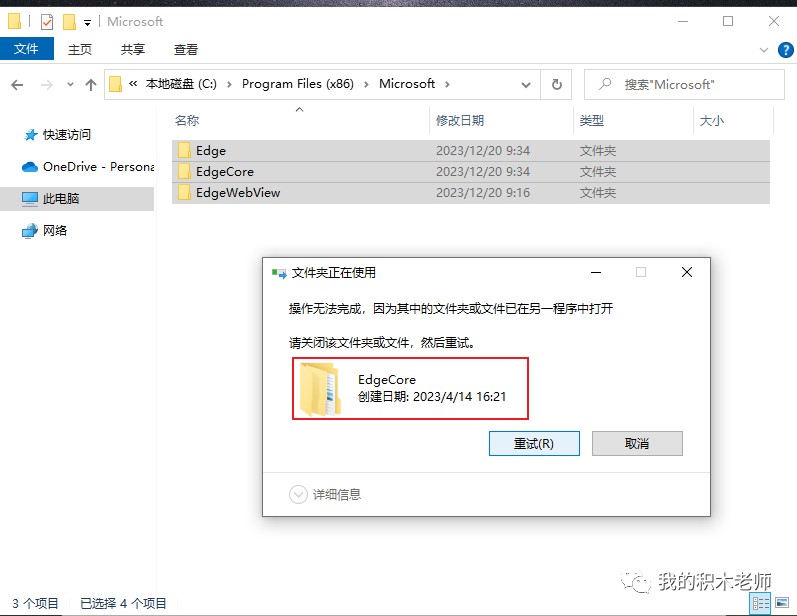The image size is (797, 616).
Task: Click Microsoft segment in address path
Action: point(407,84)
